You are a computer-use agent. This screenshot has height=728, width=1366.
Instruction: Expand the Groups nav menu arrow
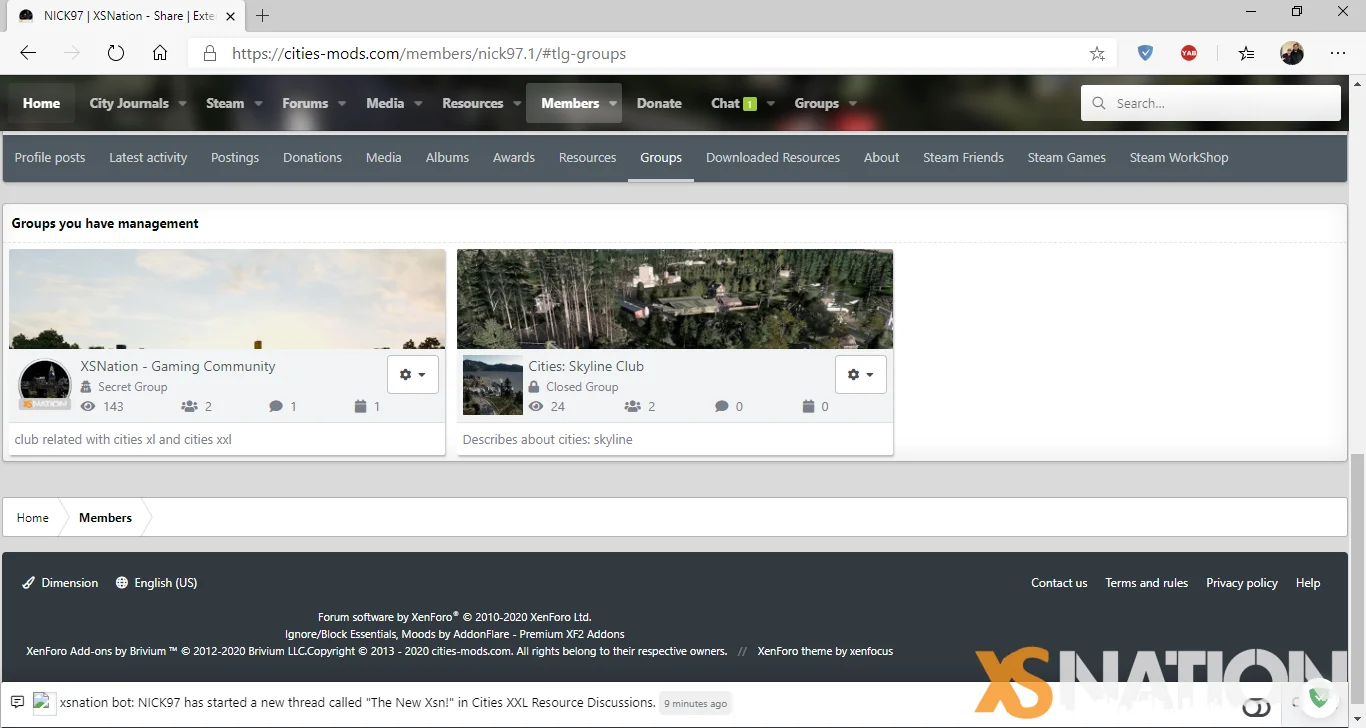click(852, 103)
